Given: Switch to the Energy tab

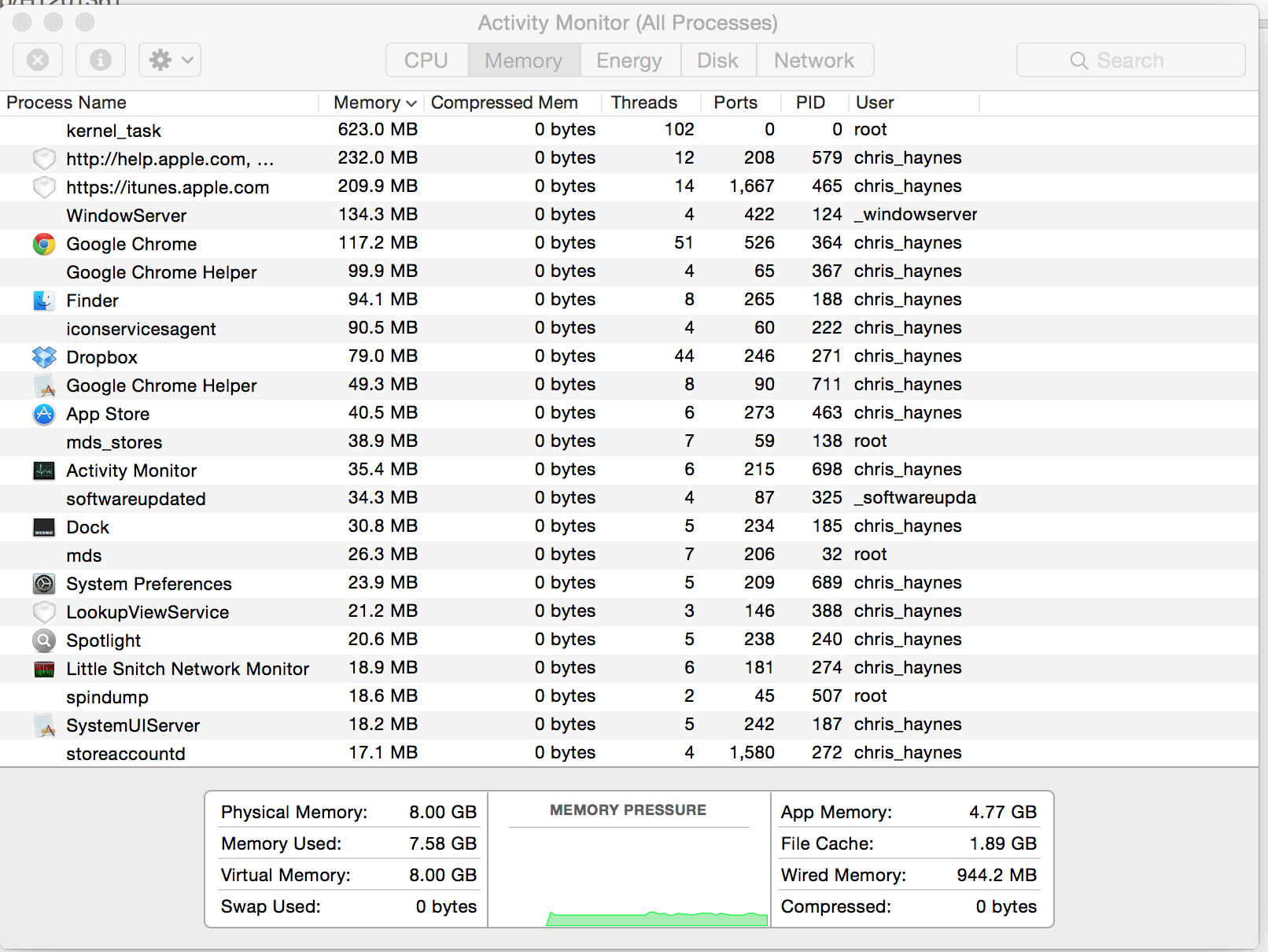Looking at the screenshot, I should pyautogui.click(x=629, y=60).
